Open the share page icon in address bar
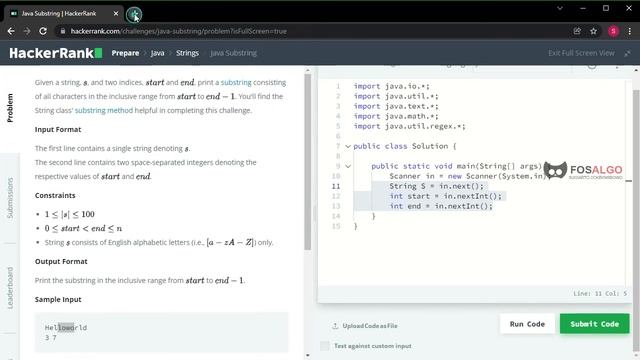Viewport: 640px width, 360px height. click(x=577, y=31)
